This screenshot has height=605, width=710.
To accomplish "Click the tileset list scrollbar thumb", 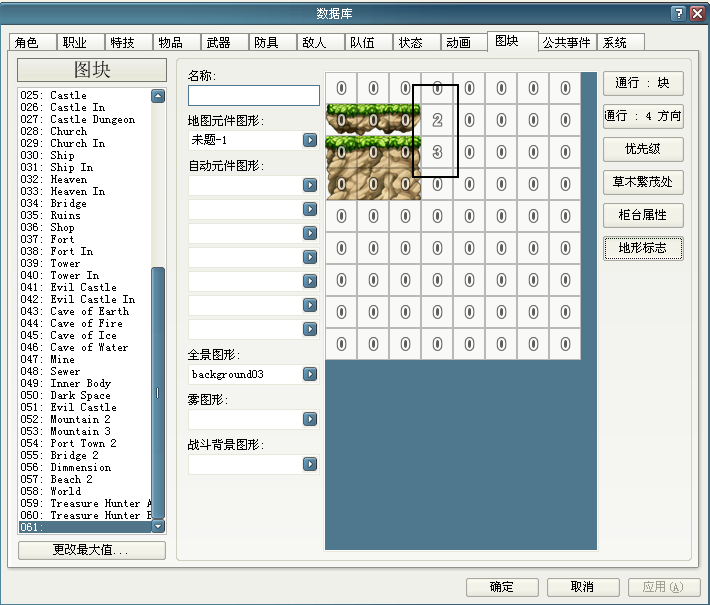I will coord(158,393).
